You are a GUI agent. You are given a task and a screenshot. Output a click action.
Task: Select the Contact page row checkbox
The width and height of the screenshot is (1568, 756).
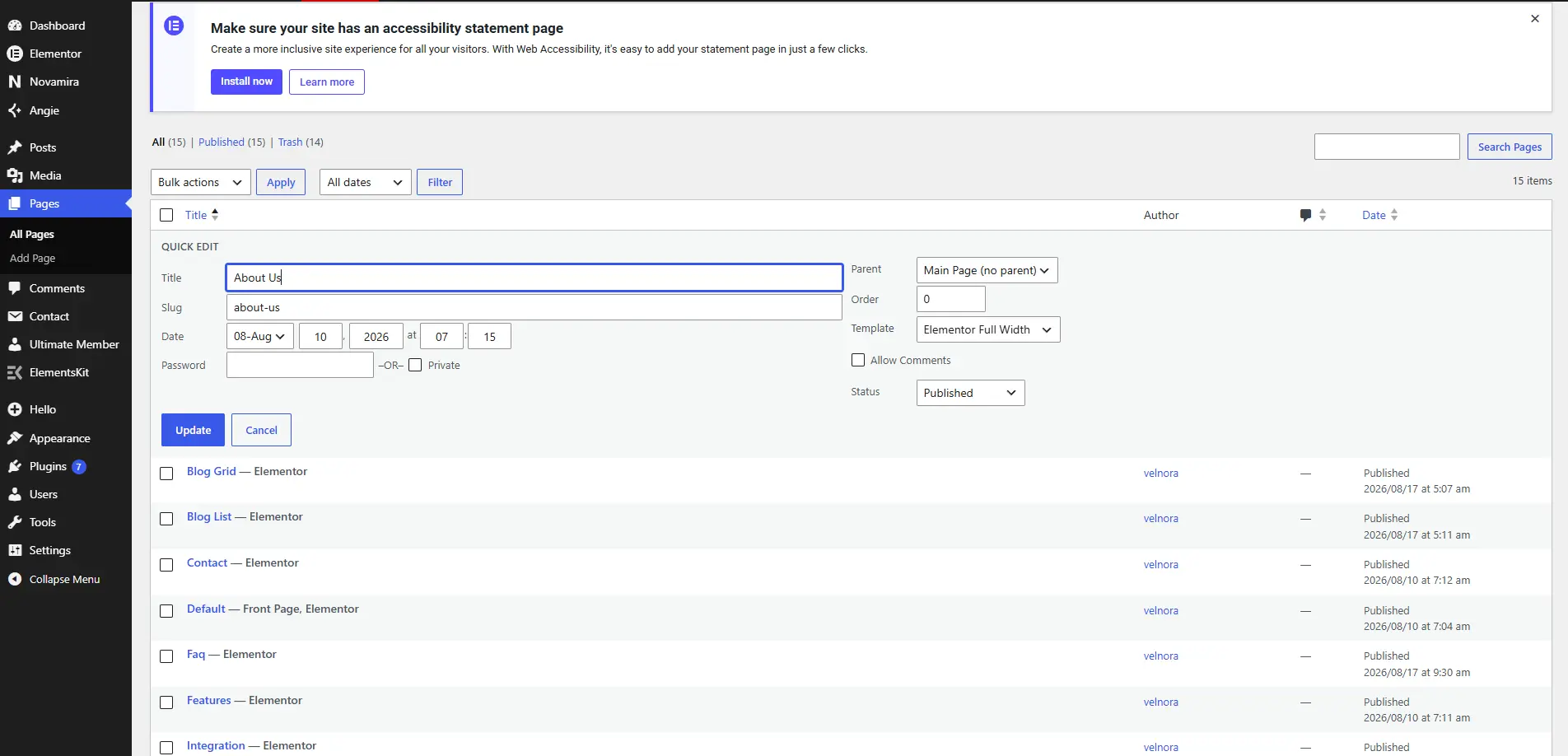point(166,565)
